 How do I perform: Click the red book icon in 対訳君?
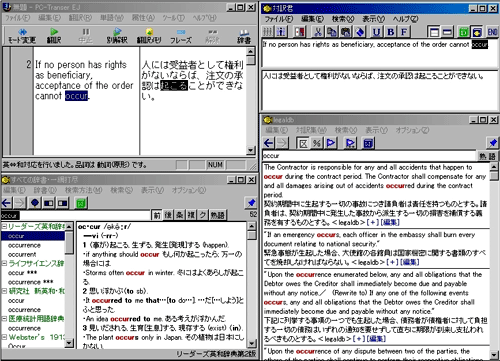300,32
